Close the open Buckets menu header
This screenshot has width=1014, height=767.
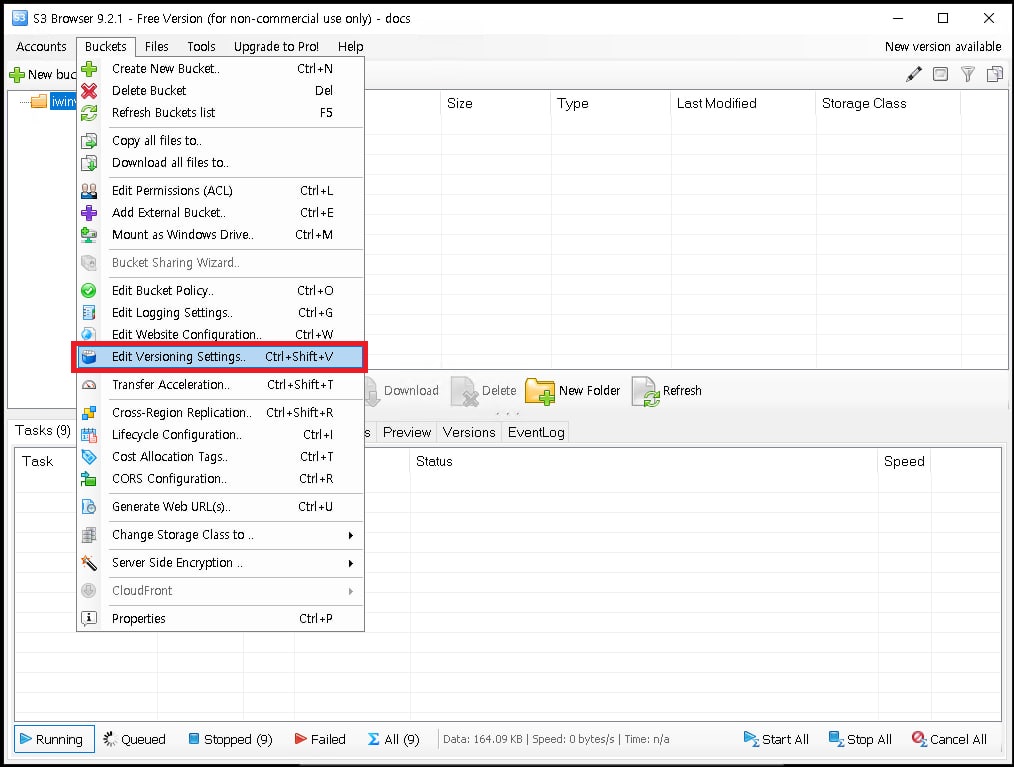pyautogui.click(x=105, y=47)
